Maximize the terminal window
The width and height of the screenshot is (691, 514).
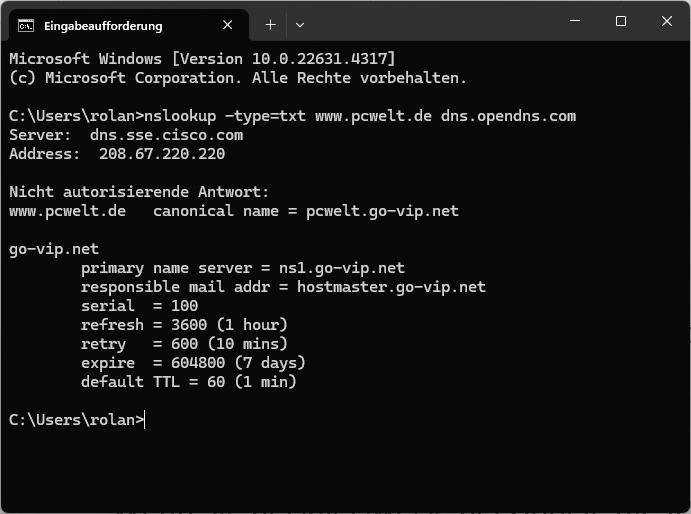pyautogui.click(x=621, y=21)
